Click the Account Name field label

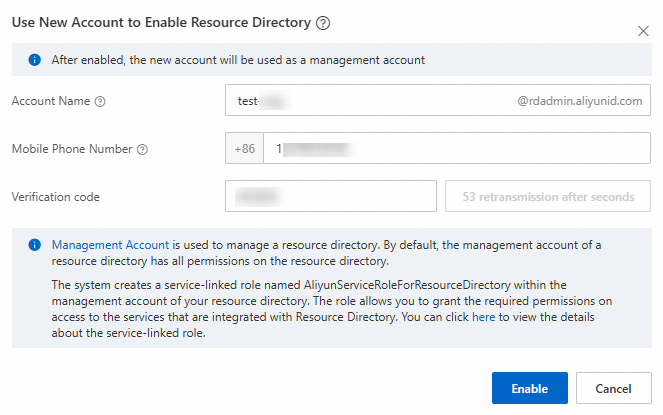click(51, 101)
